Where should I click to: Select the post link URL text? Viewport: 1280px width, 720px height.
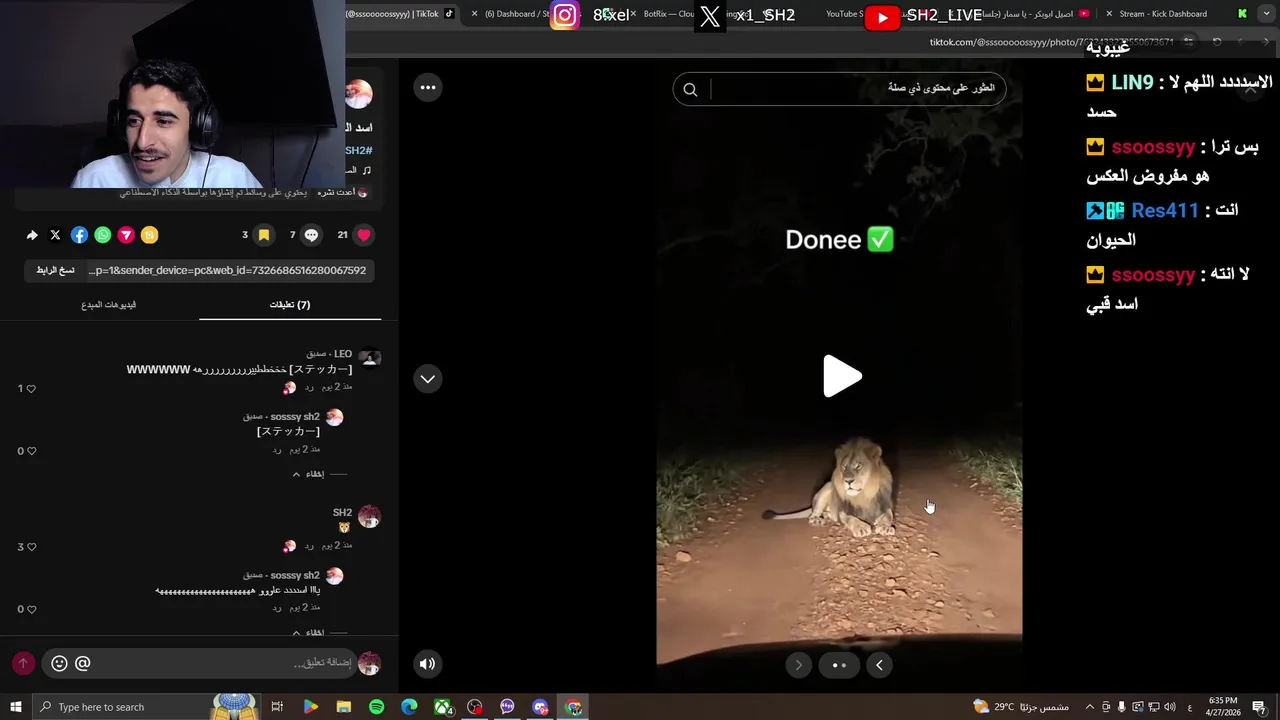(x=227, y=270)
